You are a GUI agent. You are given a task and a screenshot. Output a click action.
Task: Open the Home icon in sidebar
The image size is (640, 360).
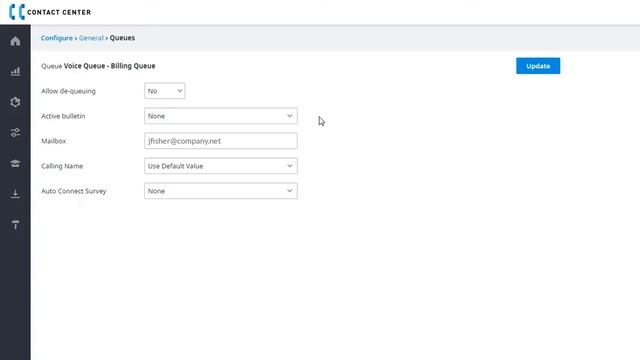(x=15, y=41)
